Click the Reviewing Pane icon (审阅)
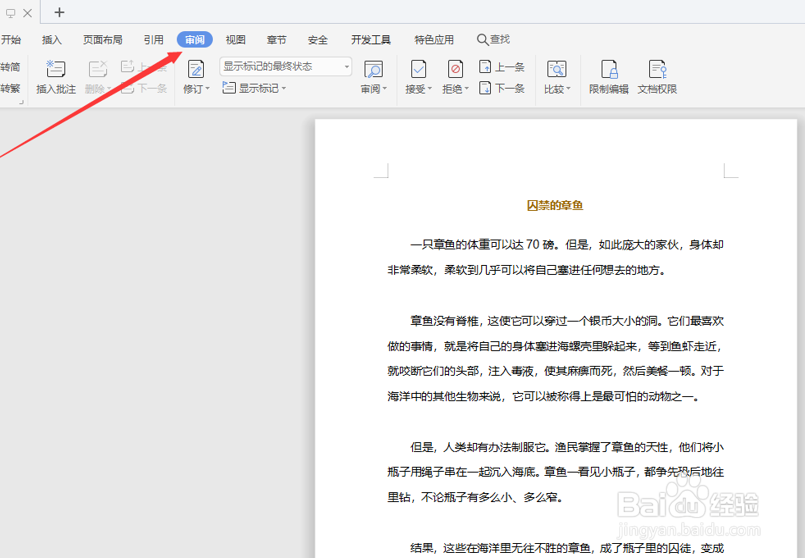This screenshot has width=805, height=558. pyautogui.click(x=373, y=69)
